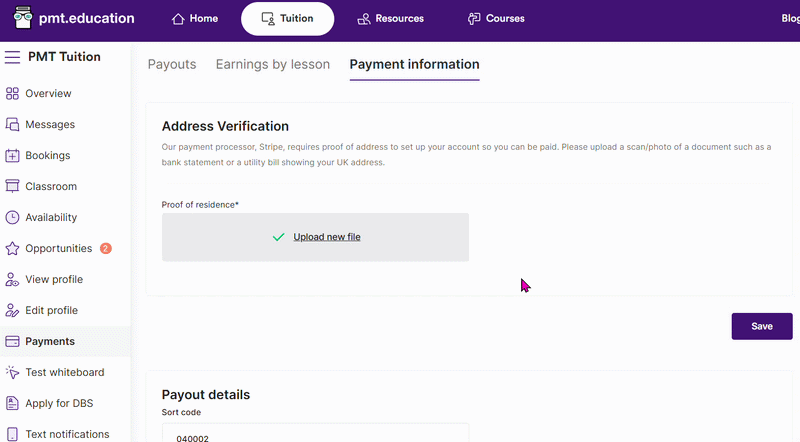Select the Payments card icon in sidebar

(12, 341)
